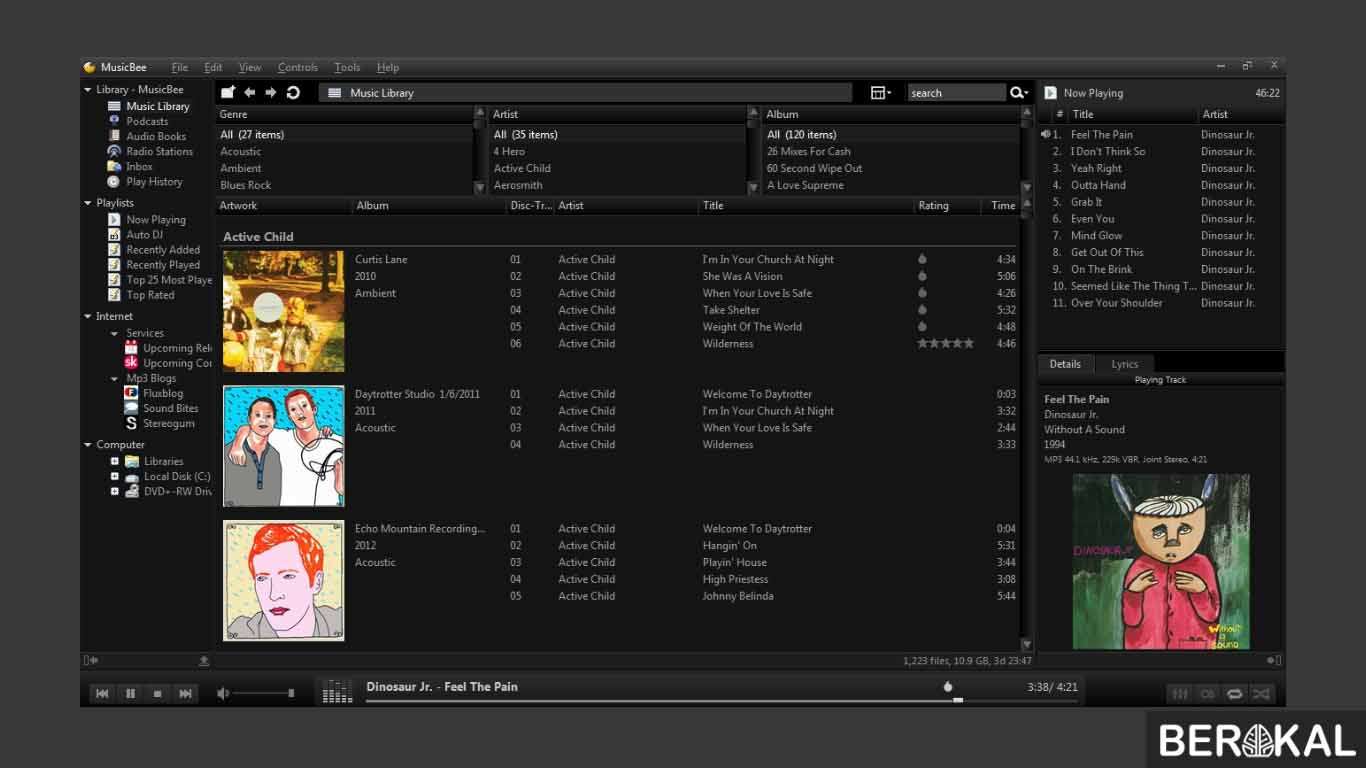Viewport: 1366px width, 768px height.
Task: Open Upcoming Concerts songkick service
Action: point(177,363)
